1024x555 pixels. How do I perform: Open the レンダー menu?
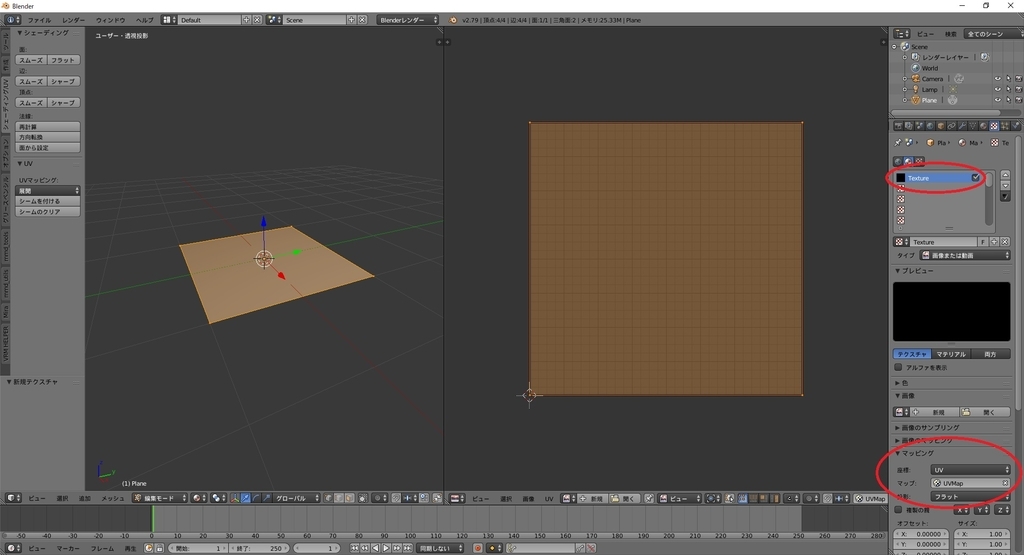(74, 20)
